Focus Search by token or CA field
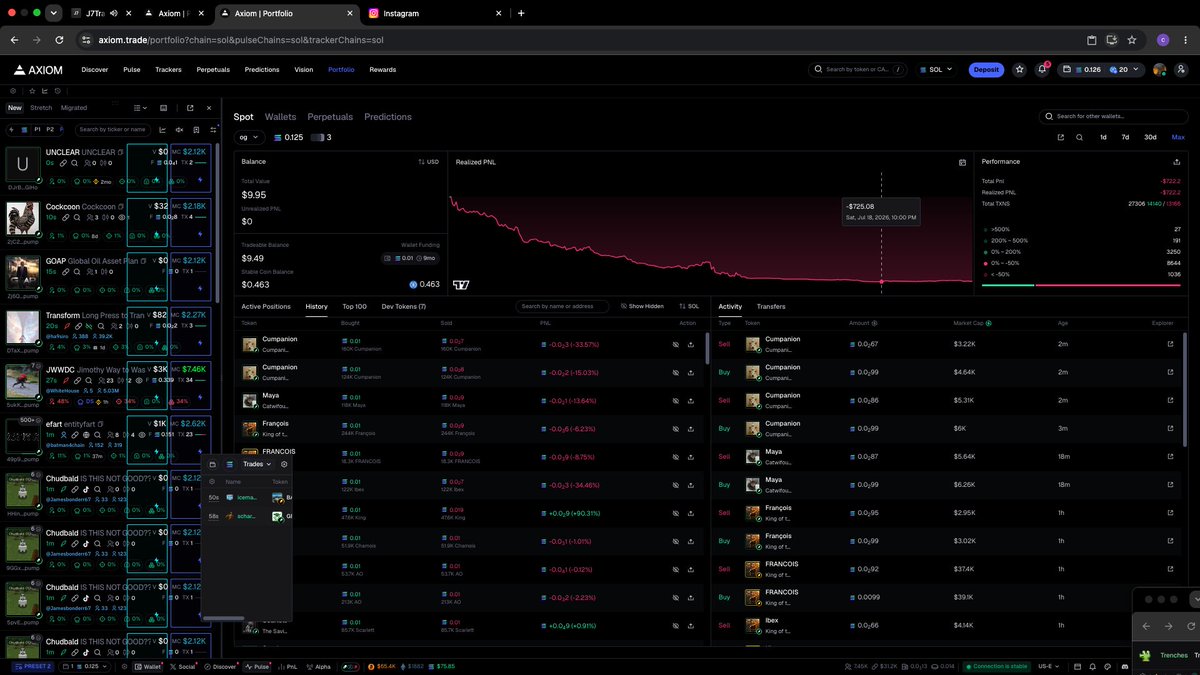 [x=859, y=70]
